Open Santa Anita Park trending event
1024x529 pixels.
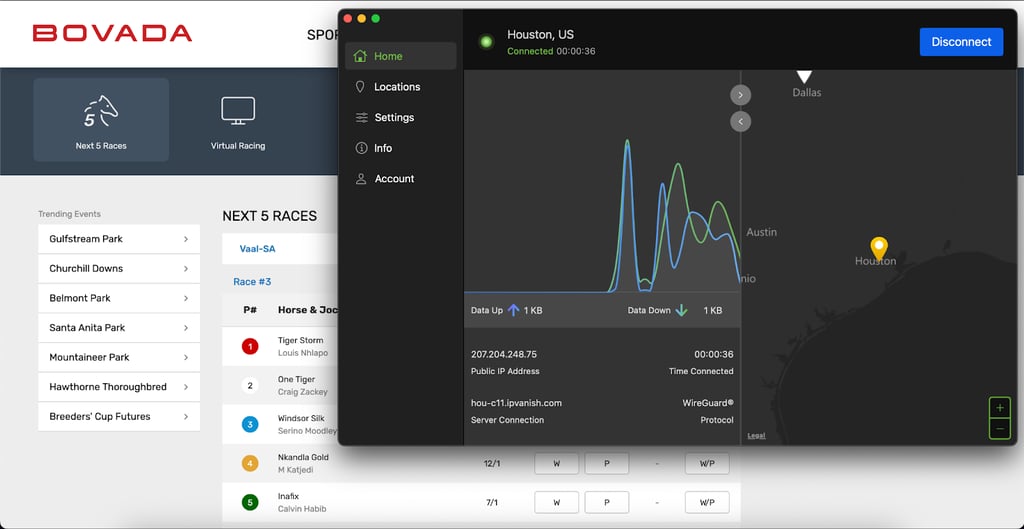click(119, 328)
